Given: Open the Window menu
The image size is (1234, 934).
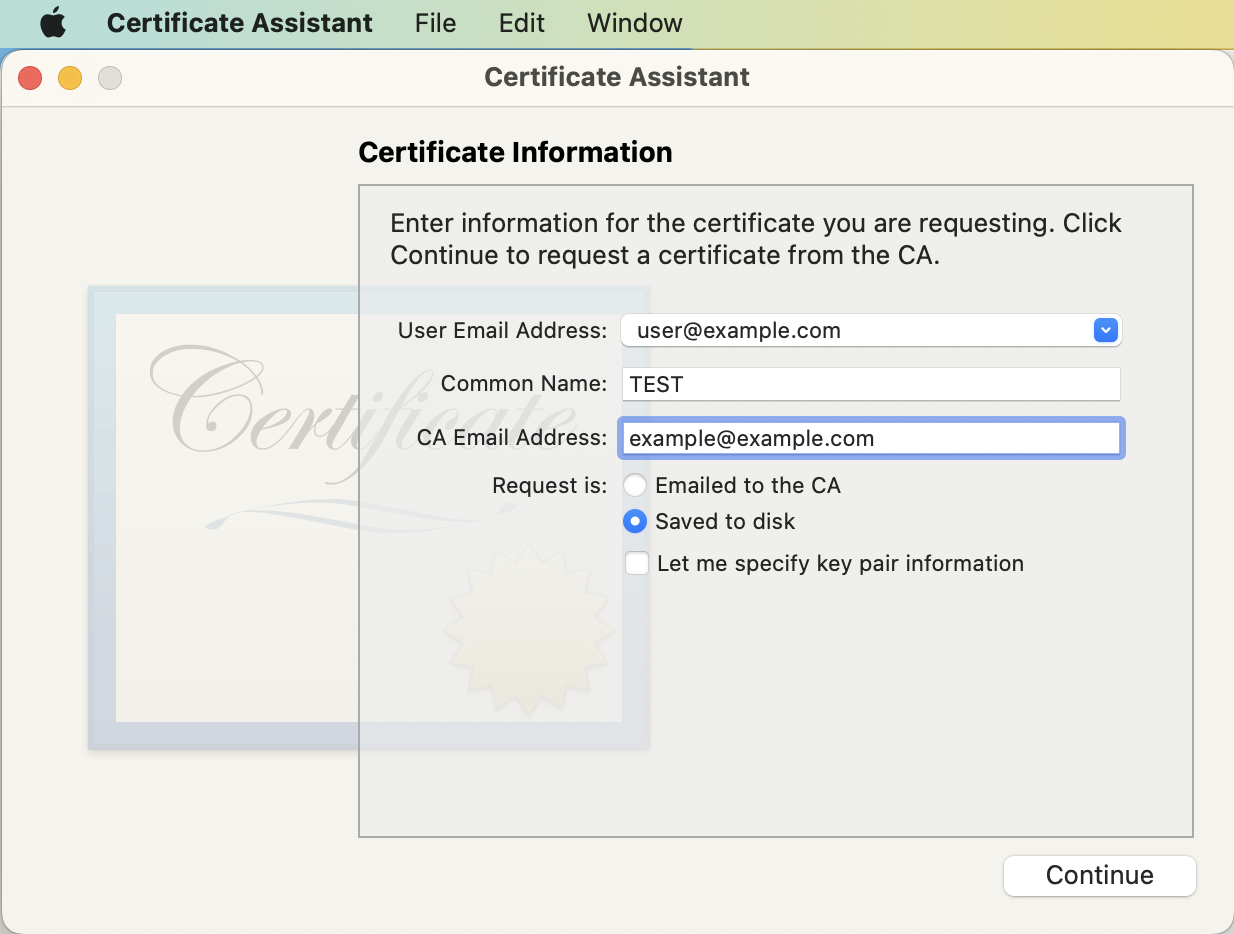Looking at the screenshot, I should point(635,23).
